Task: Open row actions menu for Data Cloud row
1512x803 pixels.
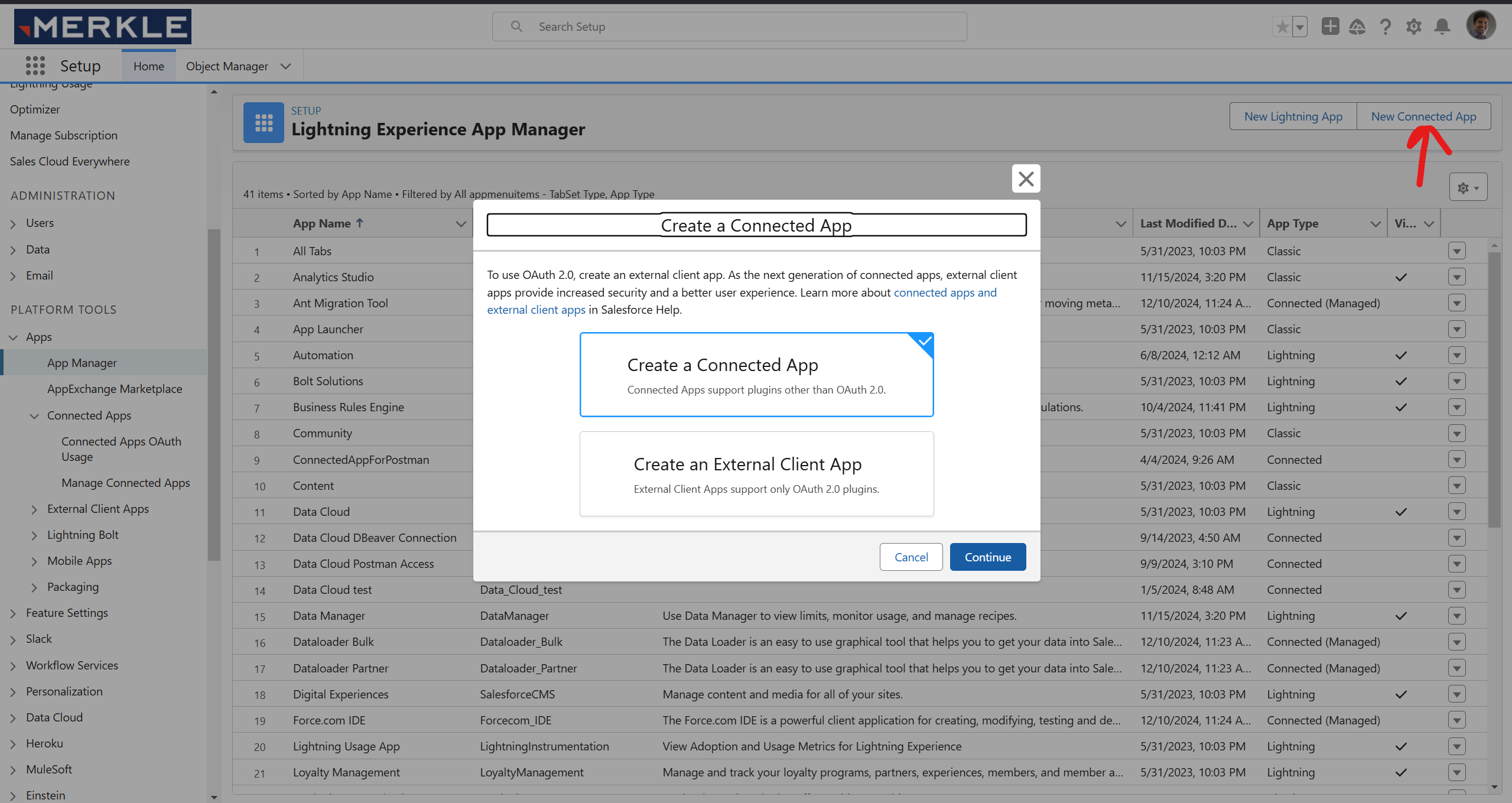Action: [x=1457, y=512]
